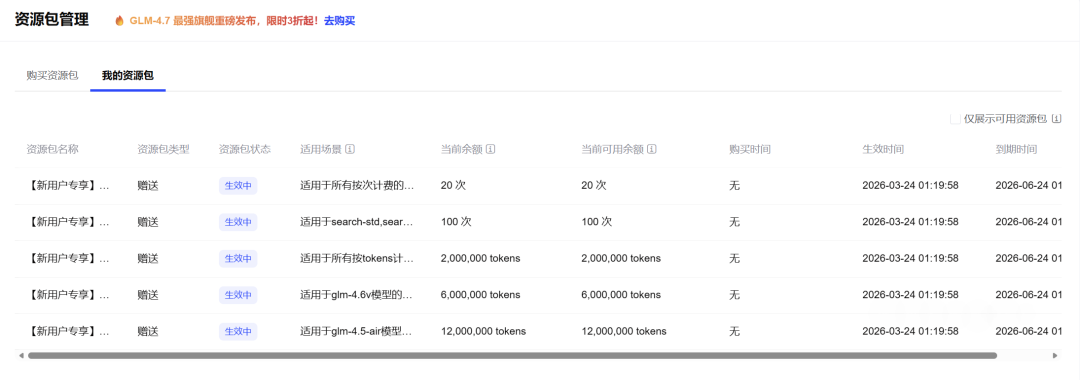Click 生效中 badge in 12,000,000 tokens row
This screenshot has width=1080, height=380.
pos(238,331)
